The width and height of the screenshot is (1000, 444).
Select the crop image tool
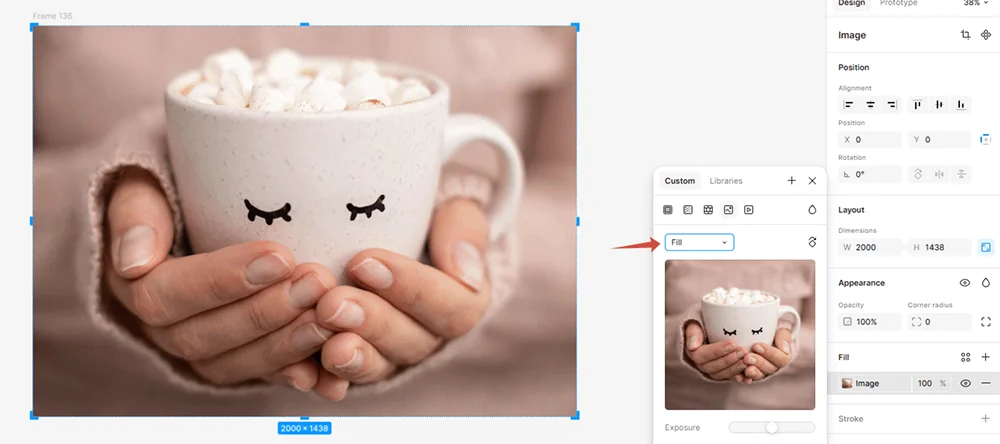(x=966, y=35)
